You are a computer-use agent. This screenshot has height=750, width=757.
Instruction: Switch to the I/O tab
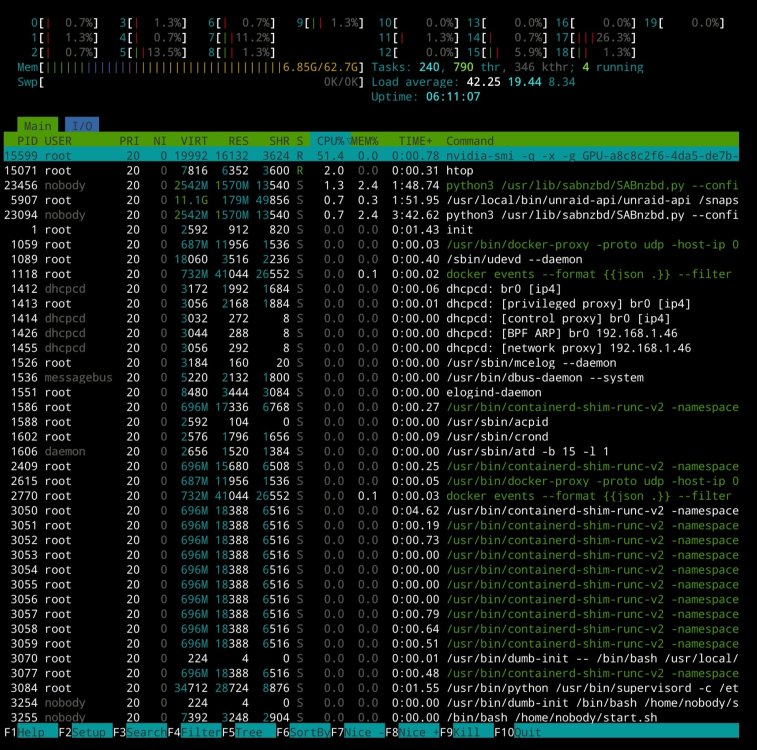point(82,125)
